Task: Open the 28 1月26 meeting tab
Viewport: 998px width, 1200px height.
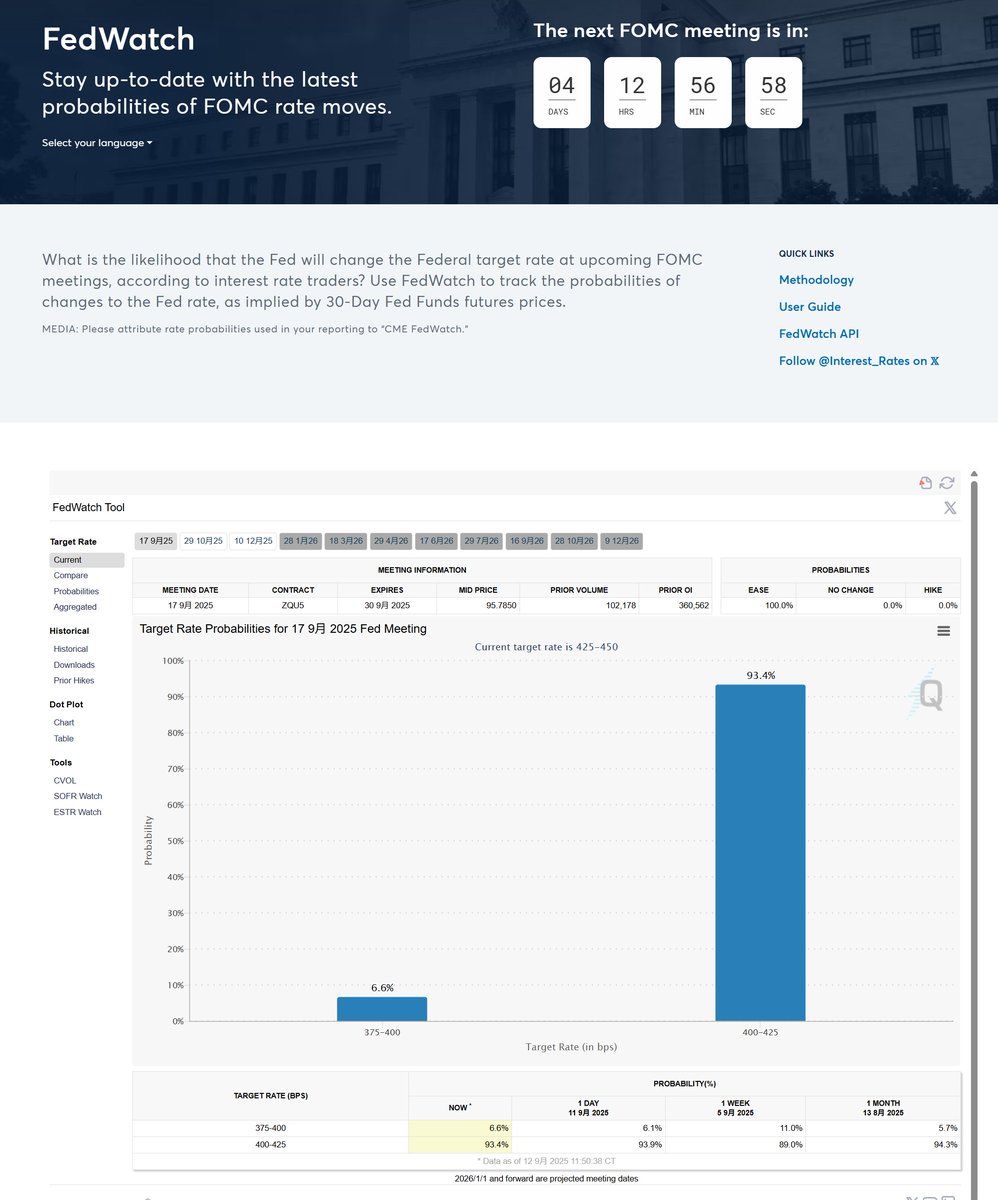Action: [301, 541]
